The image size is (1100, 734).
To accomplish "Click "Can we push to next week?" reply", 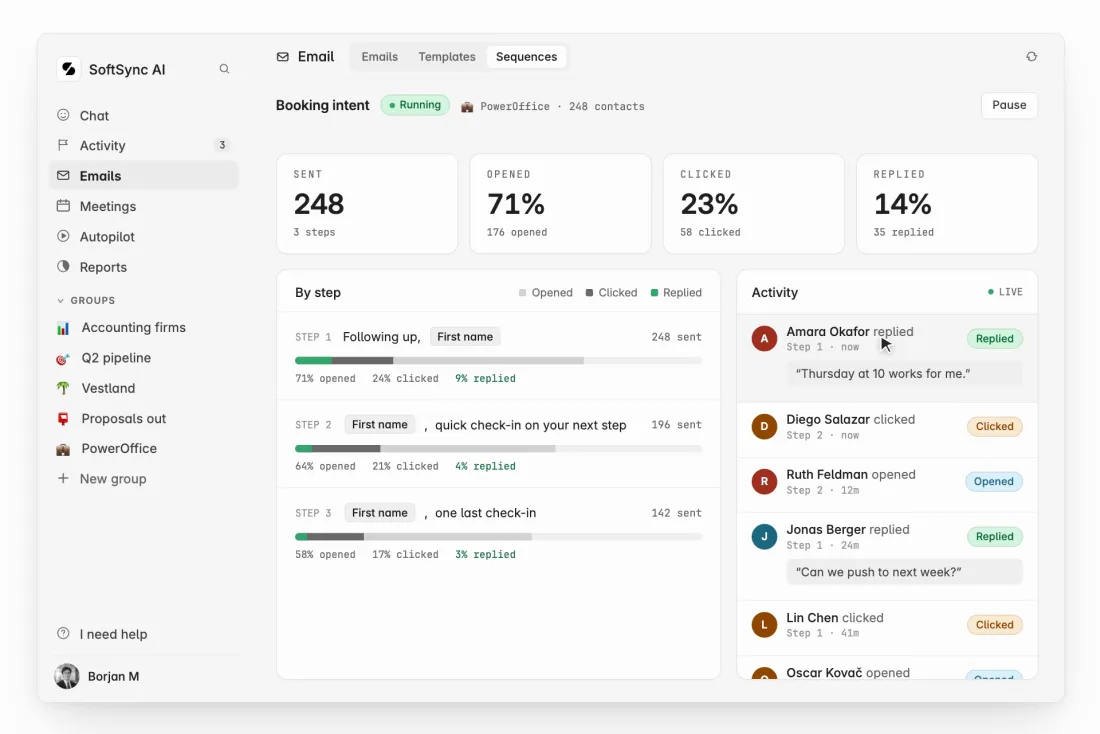I will point(904,572).
